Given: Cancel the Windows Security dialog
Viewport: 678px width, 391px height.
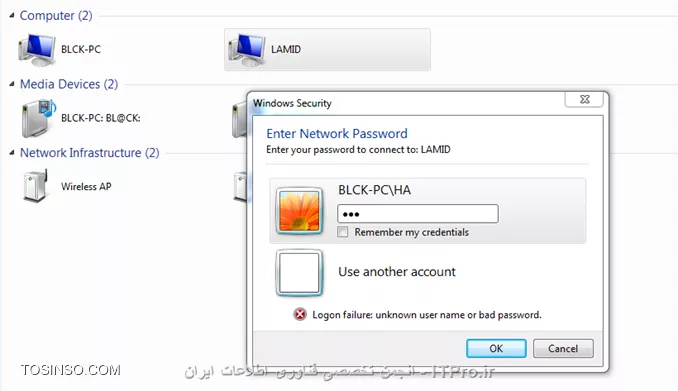Looking at the screenshot, I should [x=563, y=349].
